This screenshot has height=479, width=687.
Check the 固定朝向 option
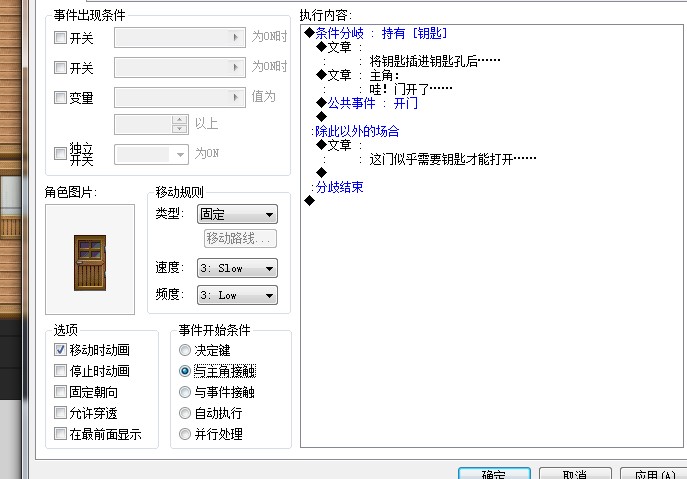(60, 392)
